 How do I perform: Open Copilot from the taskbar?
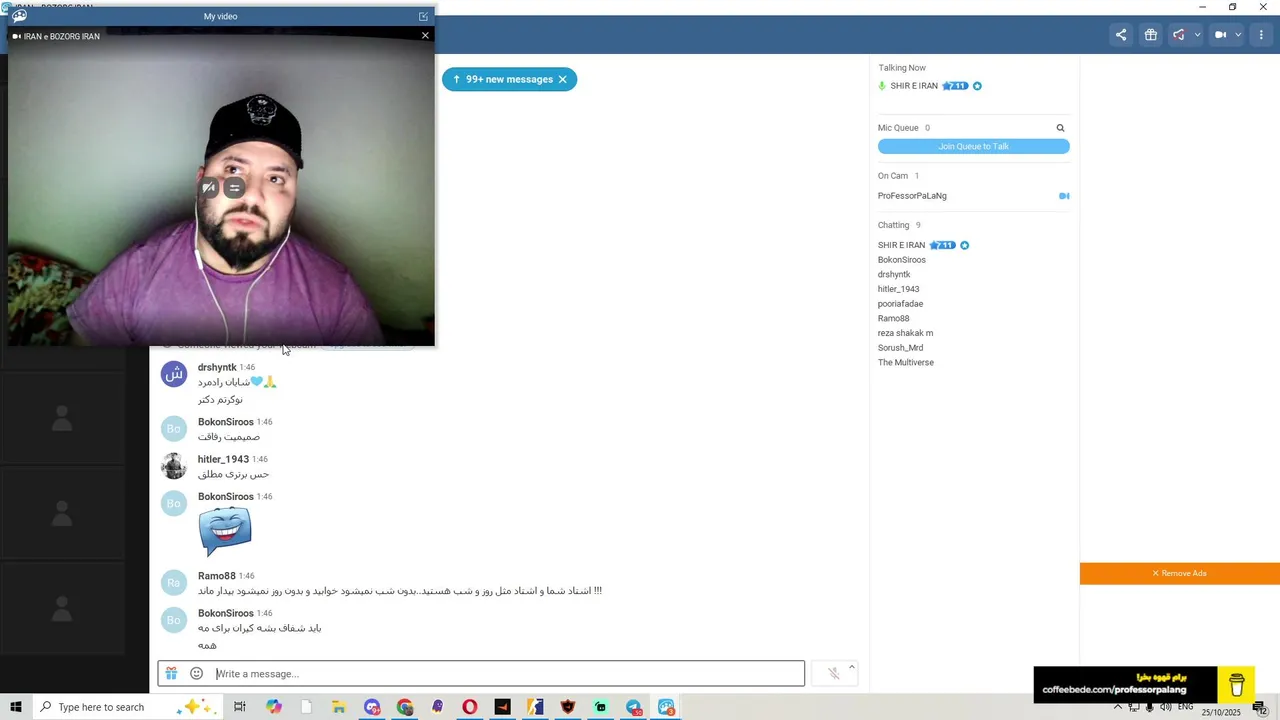[274, 707]
